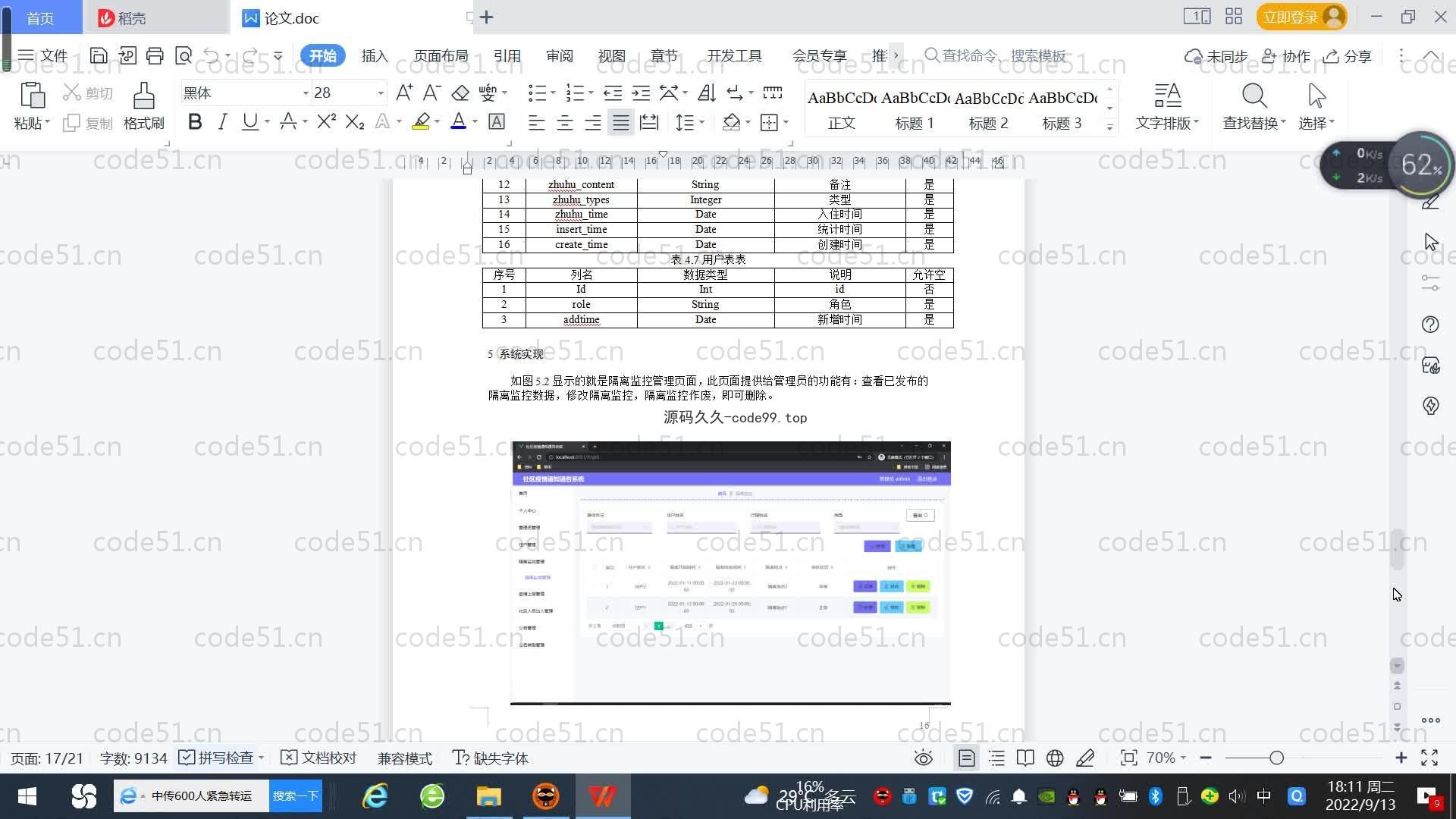The height and width of the screenshot is (819, 1456).
Task: Enter fullscreen view icon
Action: tap(1429, 758)
